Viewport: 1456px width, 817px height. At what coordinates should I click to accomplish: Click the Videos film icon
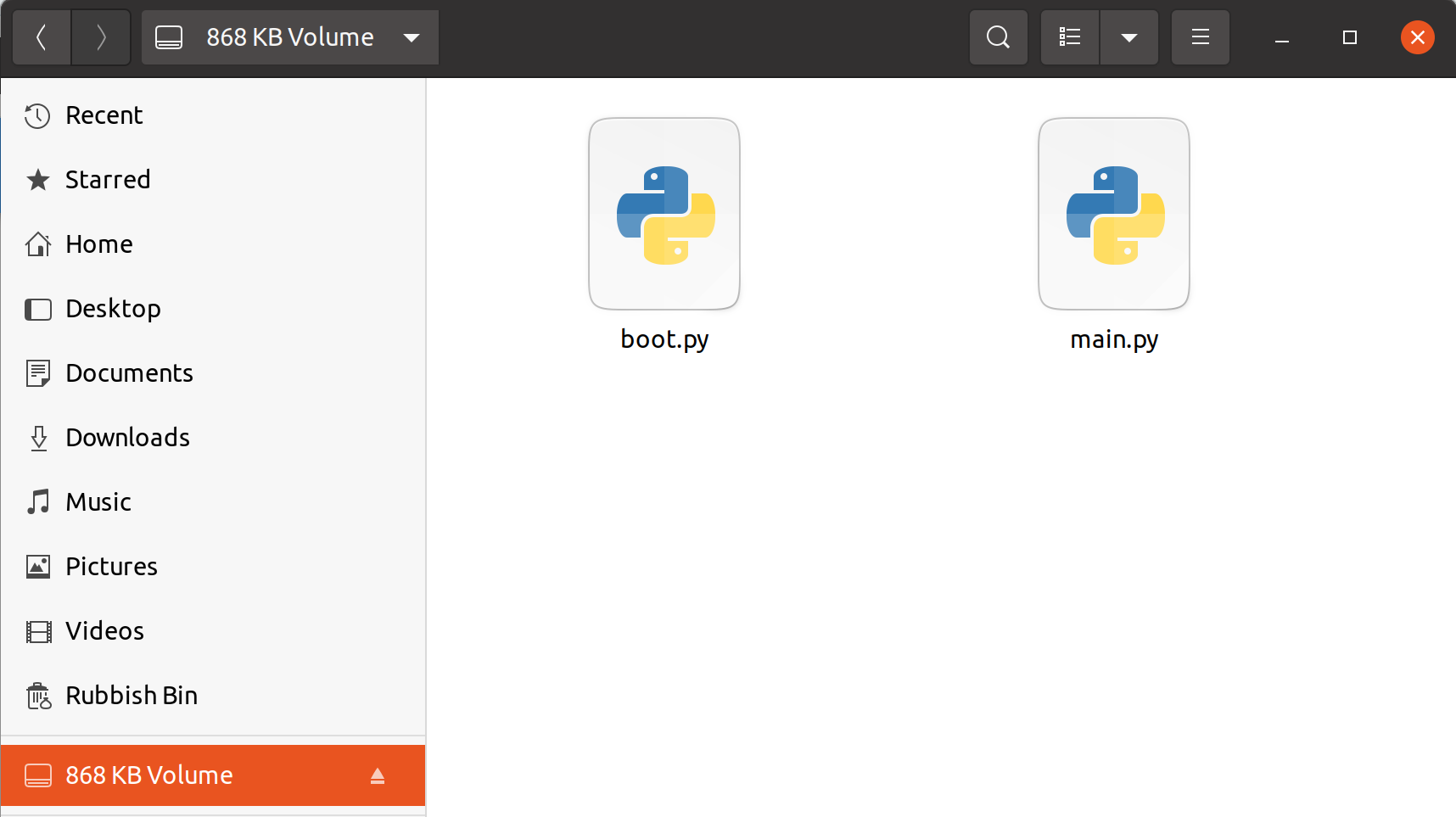38,631
